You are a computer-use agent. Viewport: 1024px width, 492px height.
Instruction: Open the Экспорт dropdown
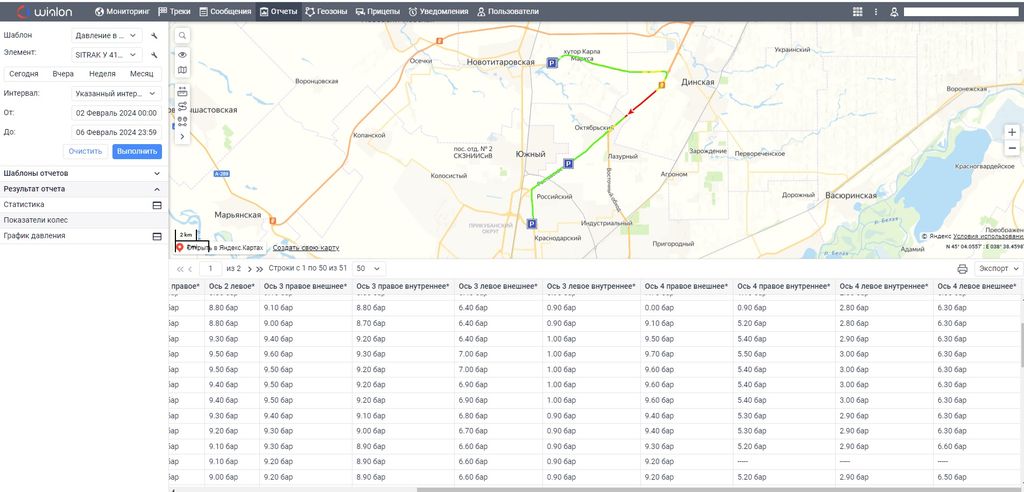pos(998,269)
